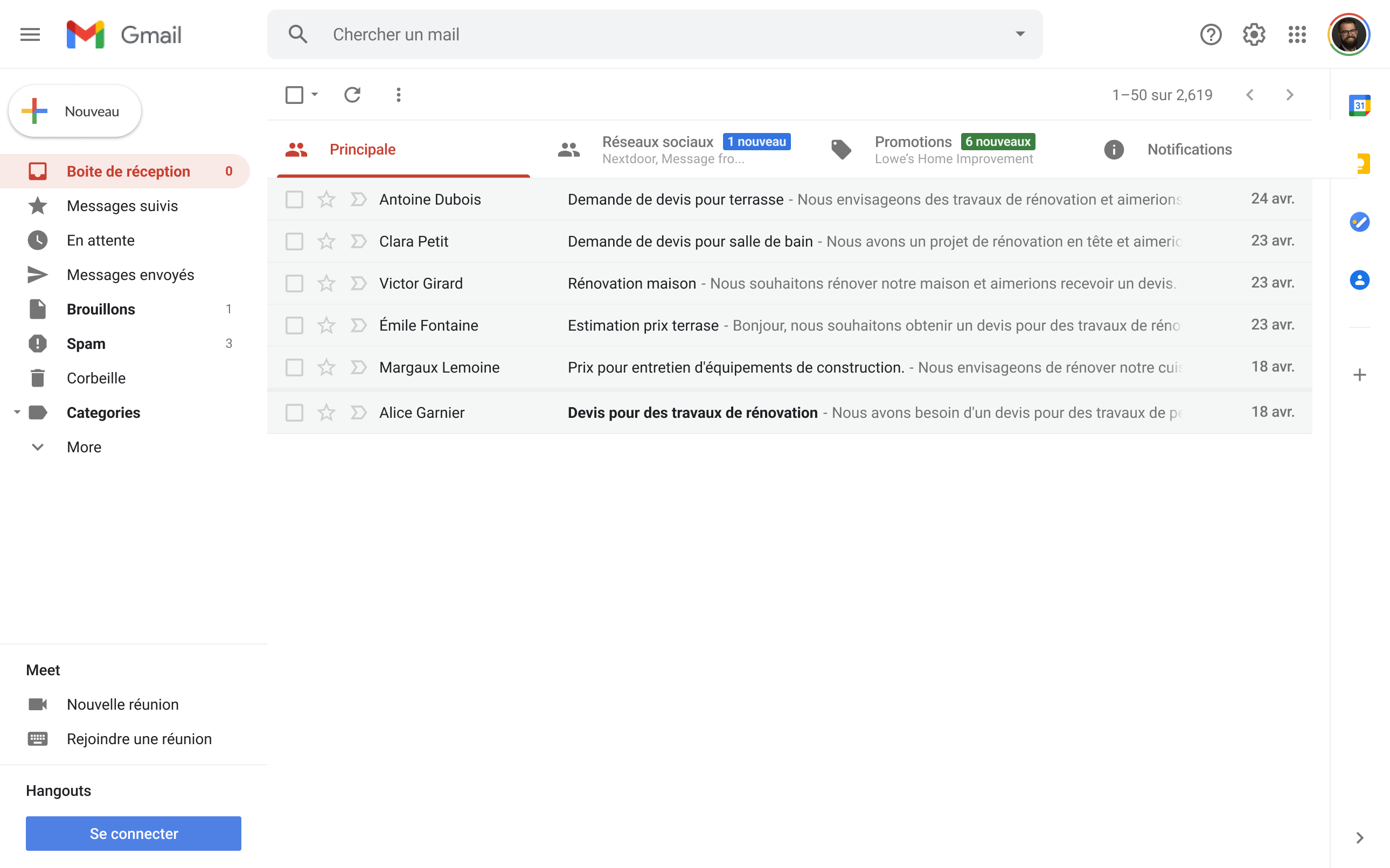Mark Victor Girard email as important
1390x868 pixels.
click(358, 283)
